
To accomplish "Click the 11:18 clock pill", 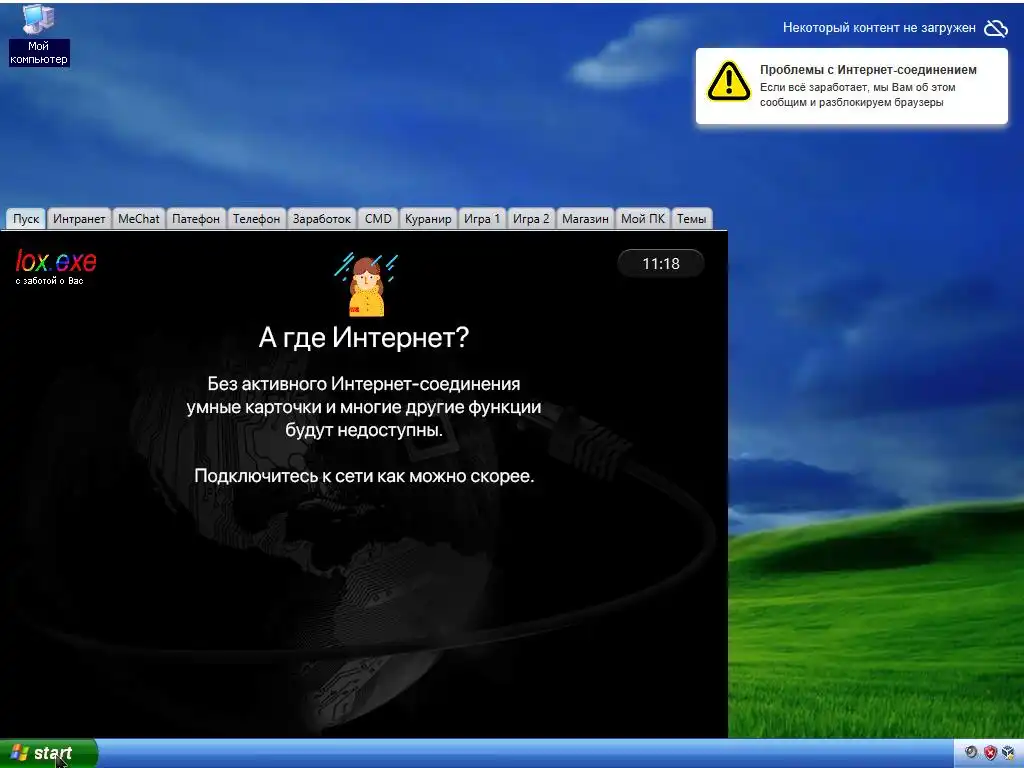I will click(661, 263).
